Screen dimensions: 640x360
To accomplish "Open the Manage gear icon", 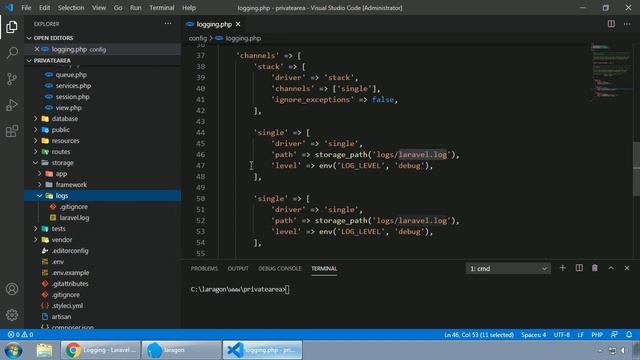I will coord(12,315).
